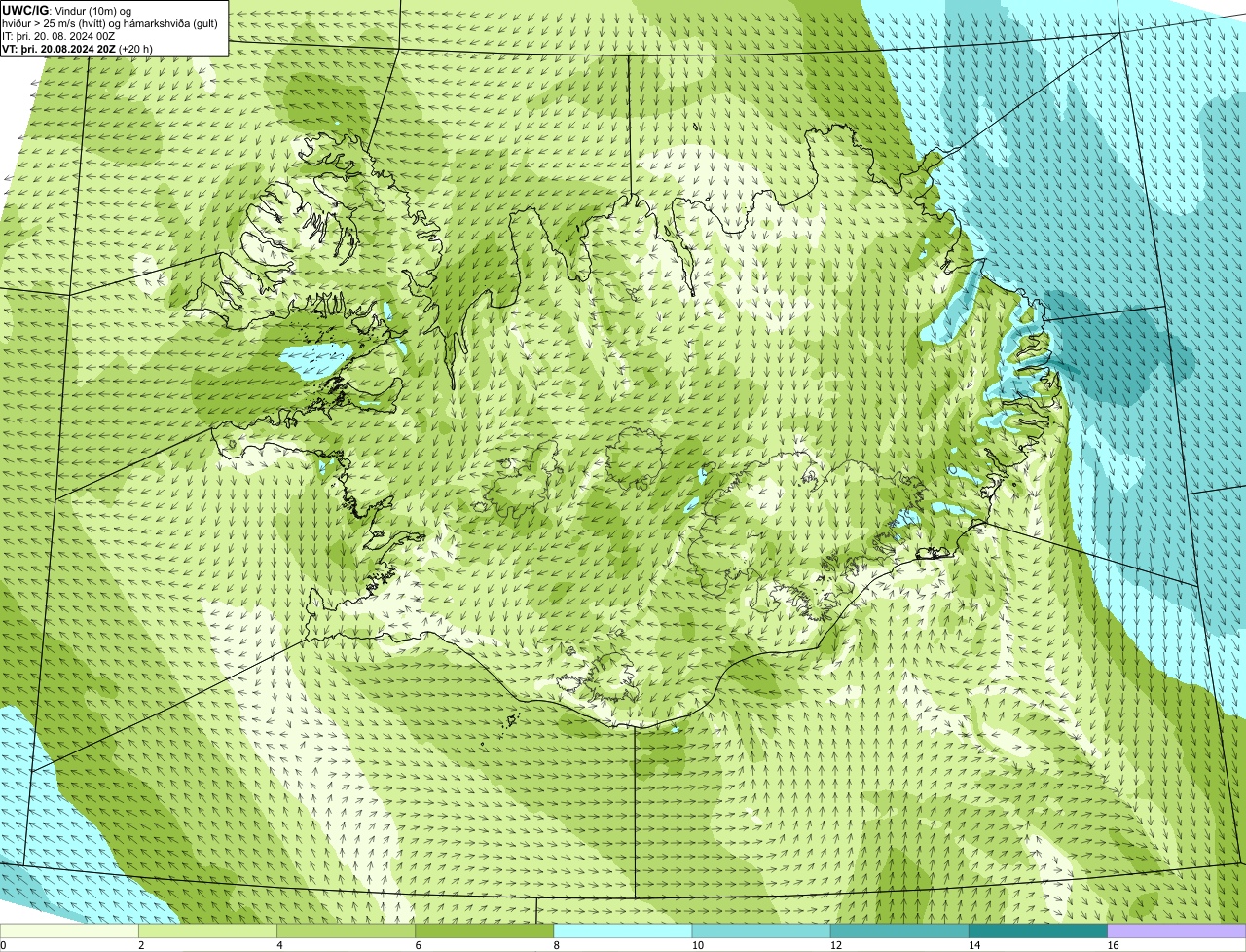Select the pale yellow 0–2 colorbar swatch

(69, 931)
